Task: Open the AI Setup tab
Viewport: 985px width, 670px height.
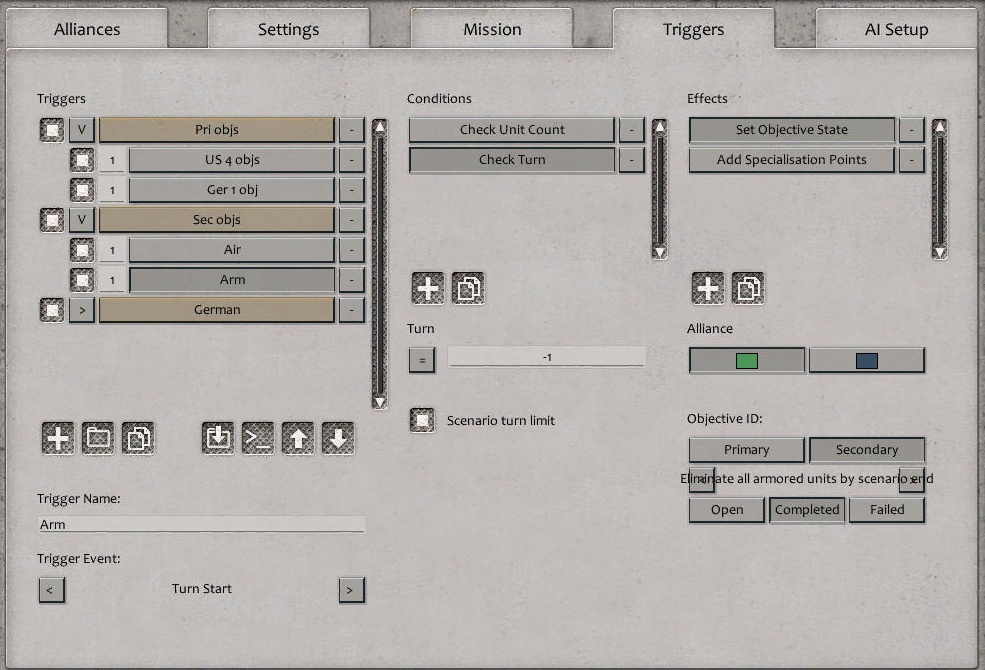Action: tap(896, 30)
